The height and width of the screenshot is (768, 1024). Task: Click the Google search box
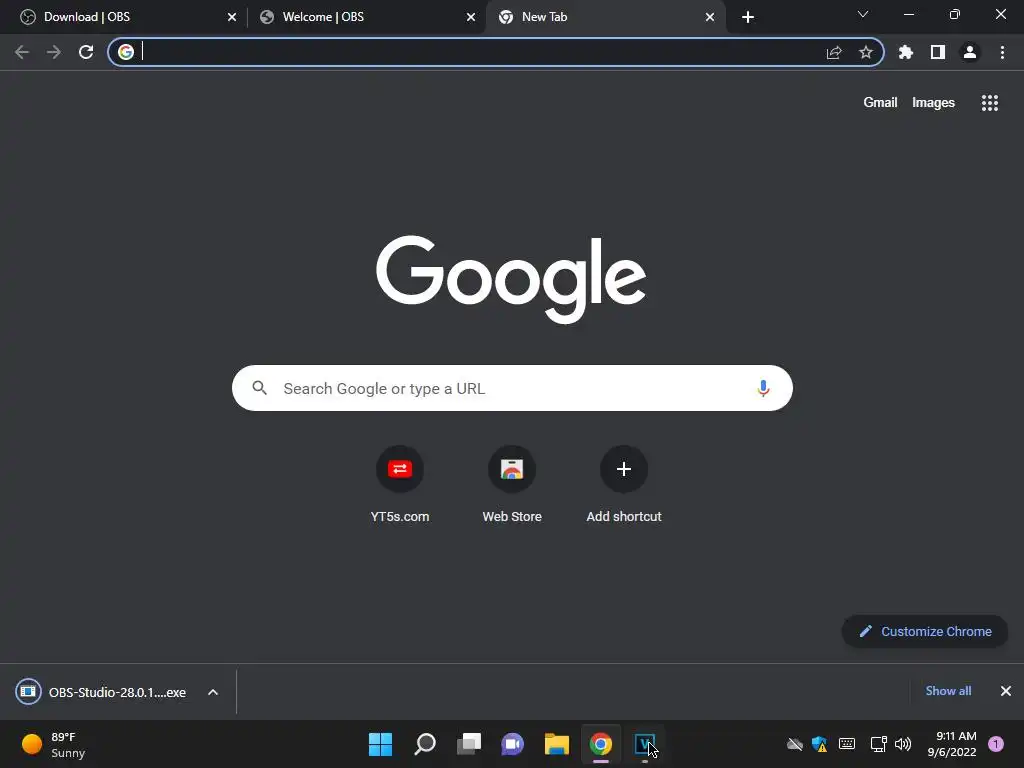click(512, 389)
